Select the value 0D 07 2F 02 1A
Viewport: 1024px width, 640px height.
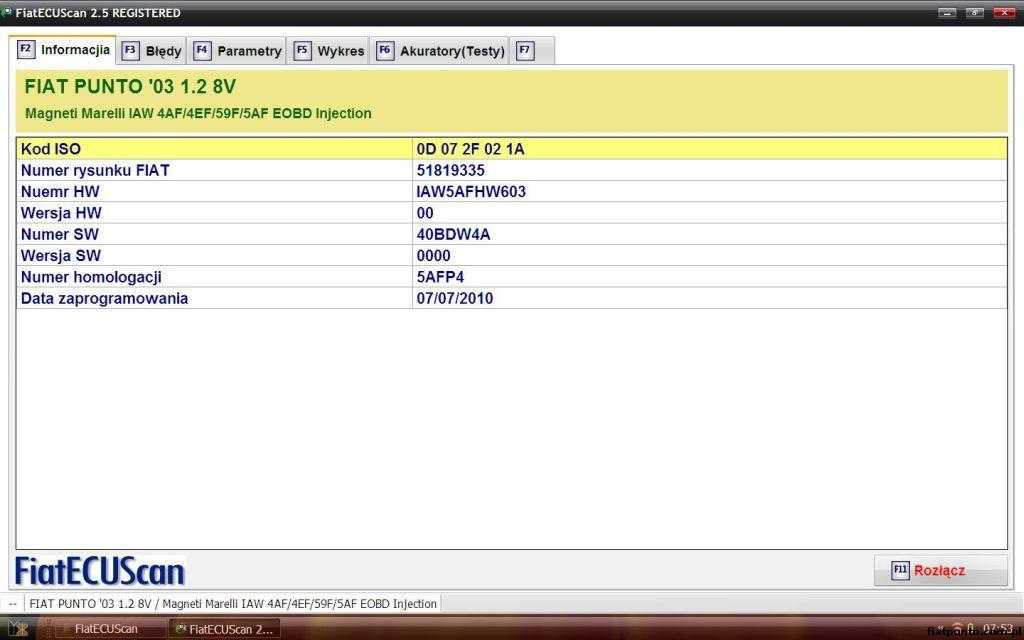470,149
